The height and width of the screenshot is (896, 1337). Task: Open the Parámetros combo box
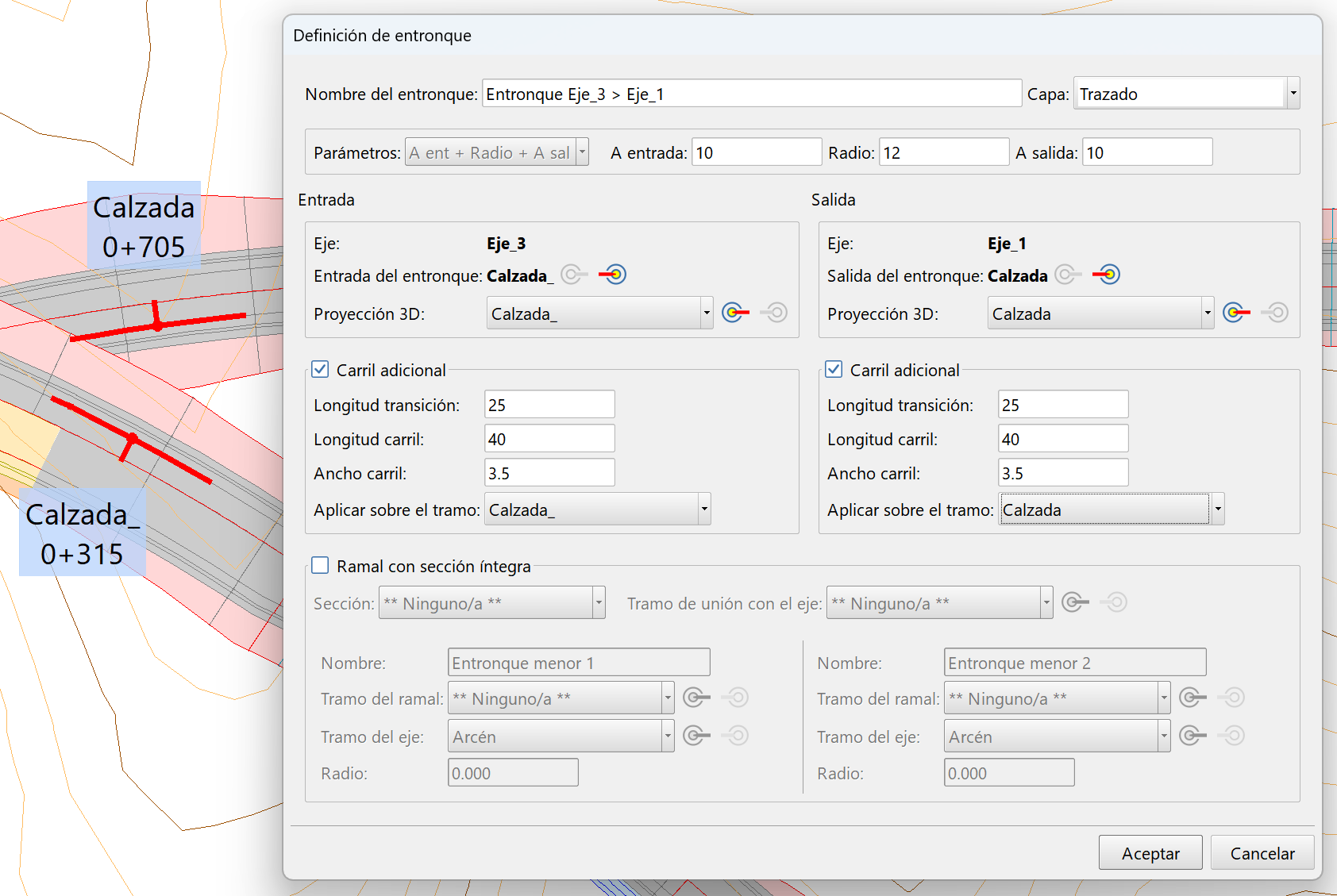click(582, 152)
